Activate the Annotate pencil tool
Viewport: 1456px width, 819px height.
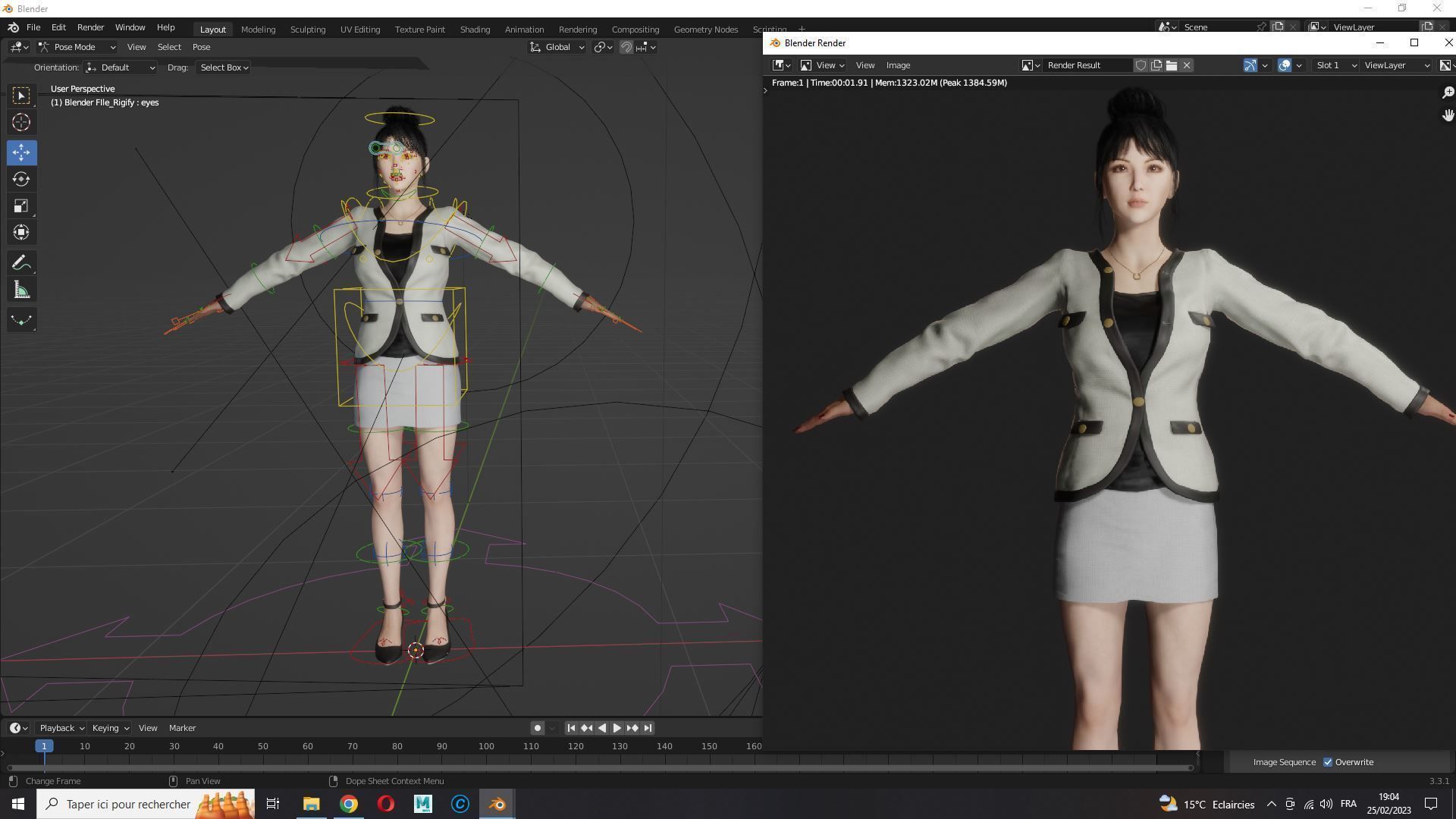[21, 263]
